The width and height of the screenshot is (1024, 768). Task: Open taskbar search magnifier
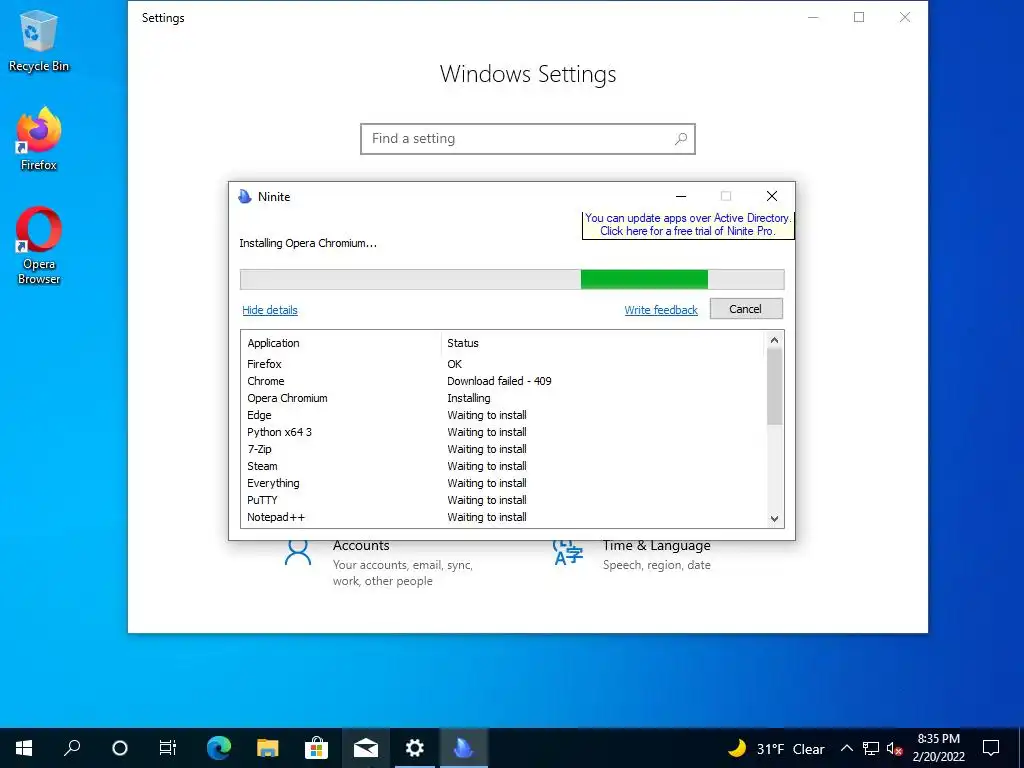(72, 748)
